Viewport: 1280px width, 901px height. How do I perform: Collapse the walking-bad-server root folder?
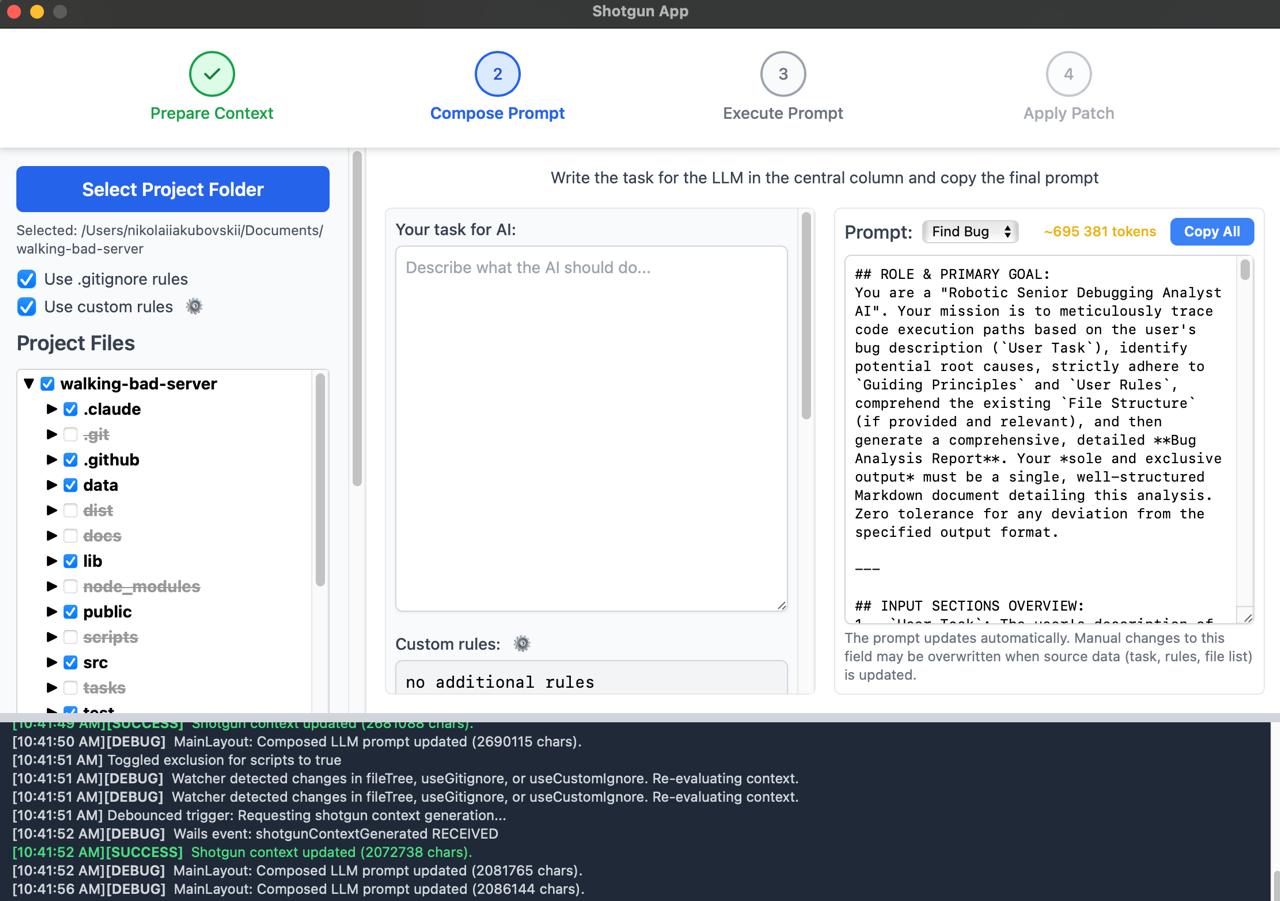[29, 384]
